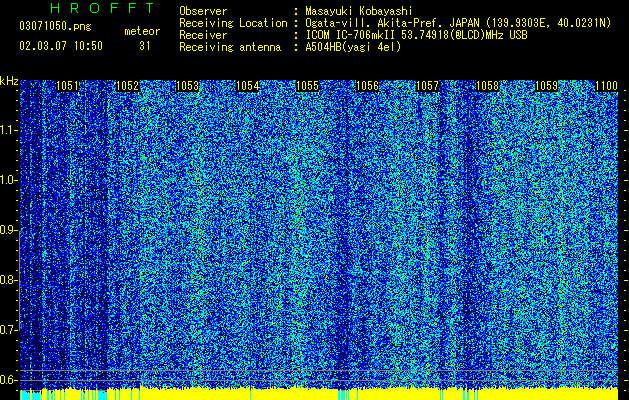
Task: Click the meteor label
Action: [142, 31]
